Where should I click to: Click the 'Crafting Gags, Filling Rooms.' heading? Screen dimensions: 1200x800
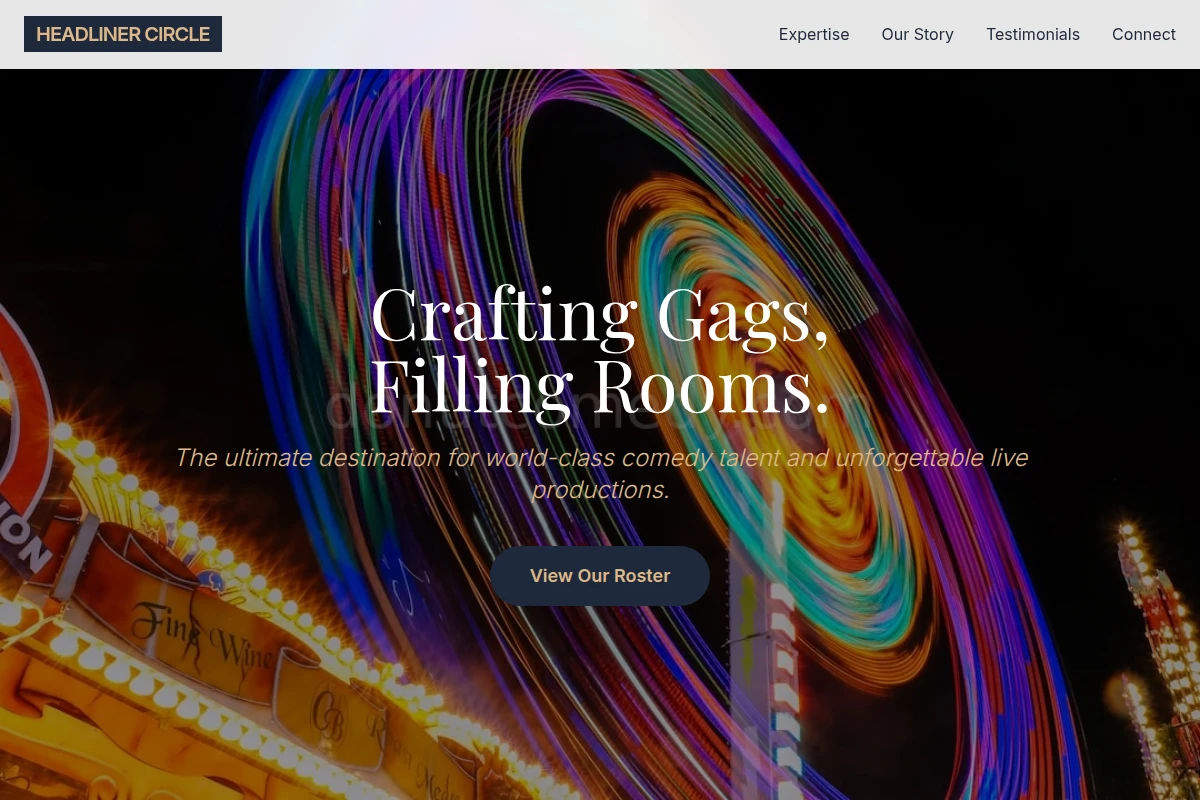600,350
